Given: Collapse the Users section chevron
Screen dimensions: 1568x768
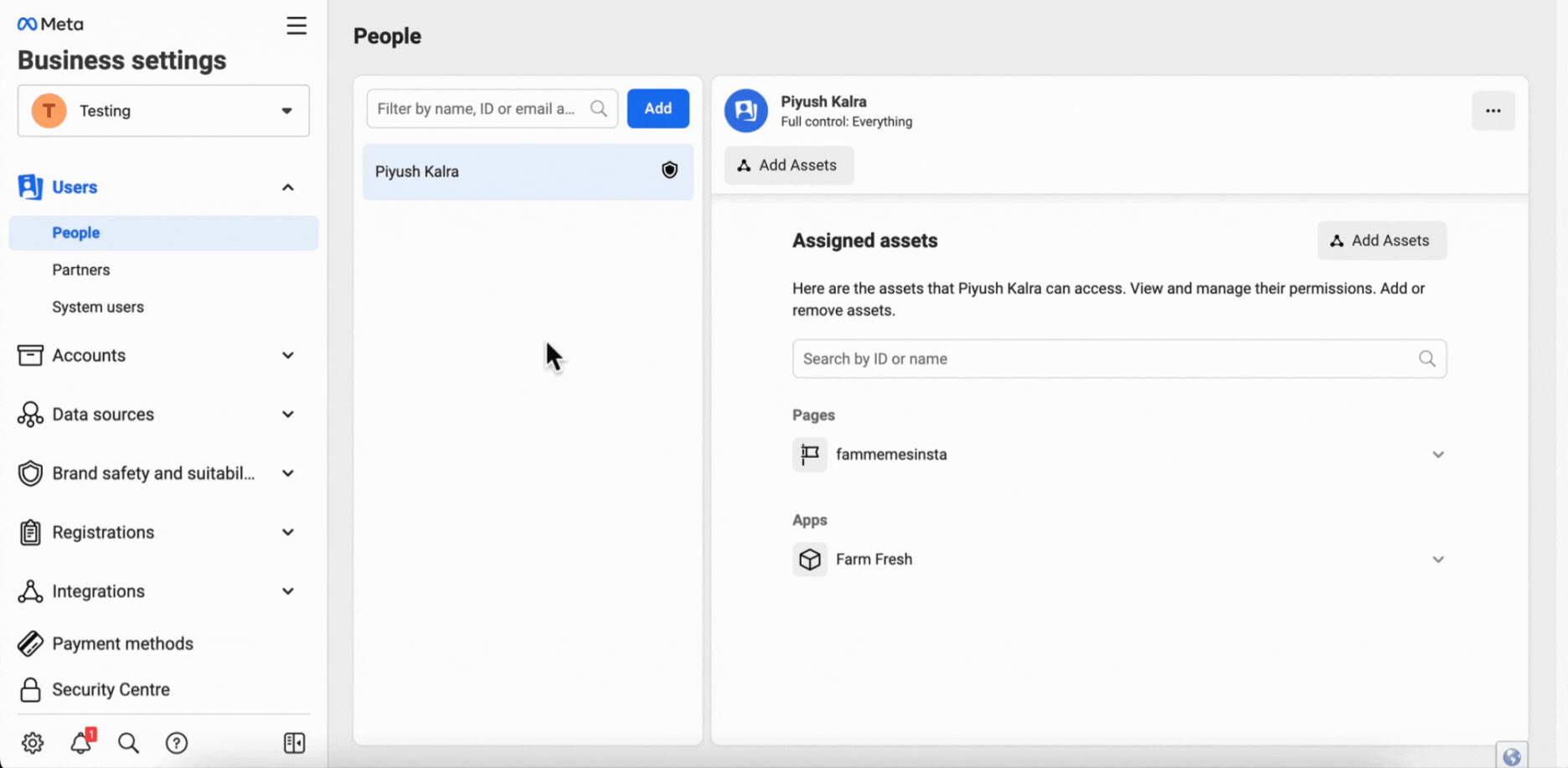Looking at the screenshot, I should coord(287,188).
